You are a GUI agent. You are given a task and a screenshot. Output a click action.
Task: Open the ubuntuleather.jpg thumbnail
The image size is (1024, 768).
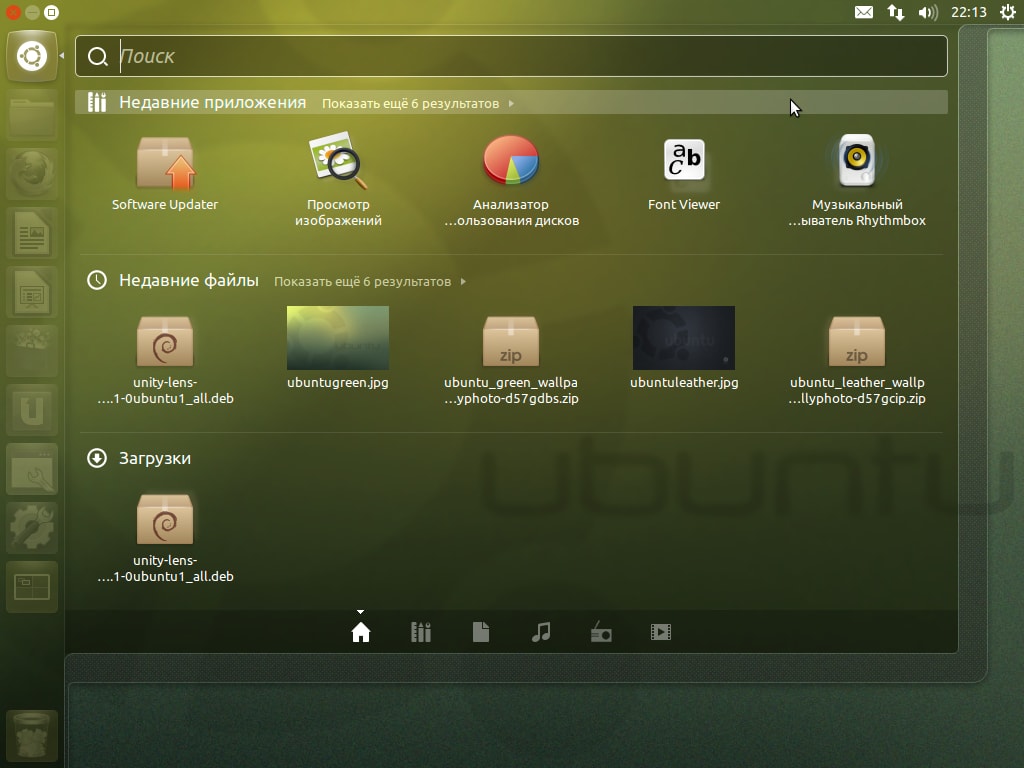pyautogui.click(x=684, y=347)
